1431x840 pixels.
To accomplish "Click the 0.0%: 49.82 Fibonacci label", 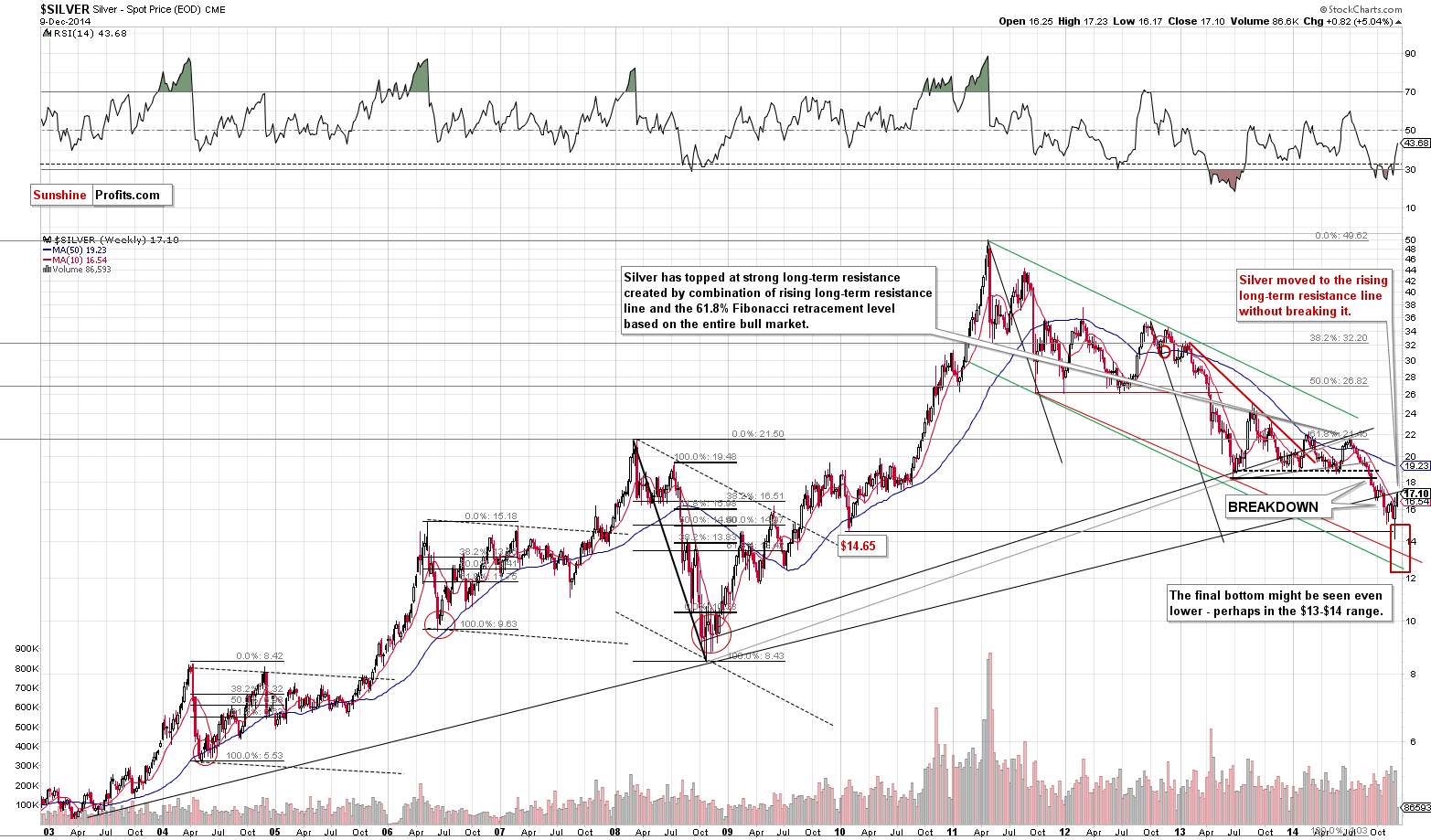I will 1341,236.
